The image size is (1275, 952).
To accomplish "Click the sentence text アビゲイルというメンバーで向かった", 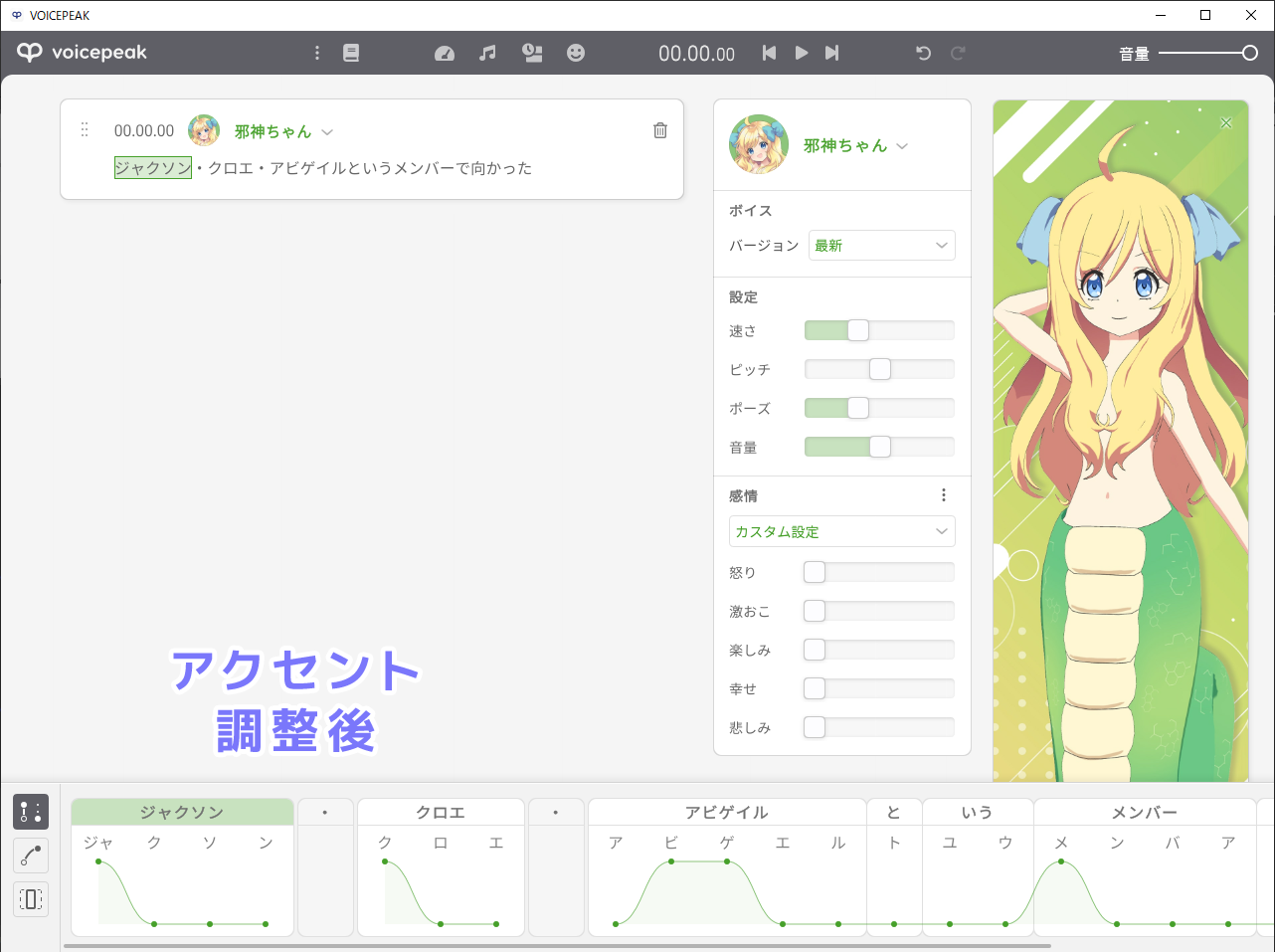I will point(401,168).
